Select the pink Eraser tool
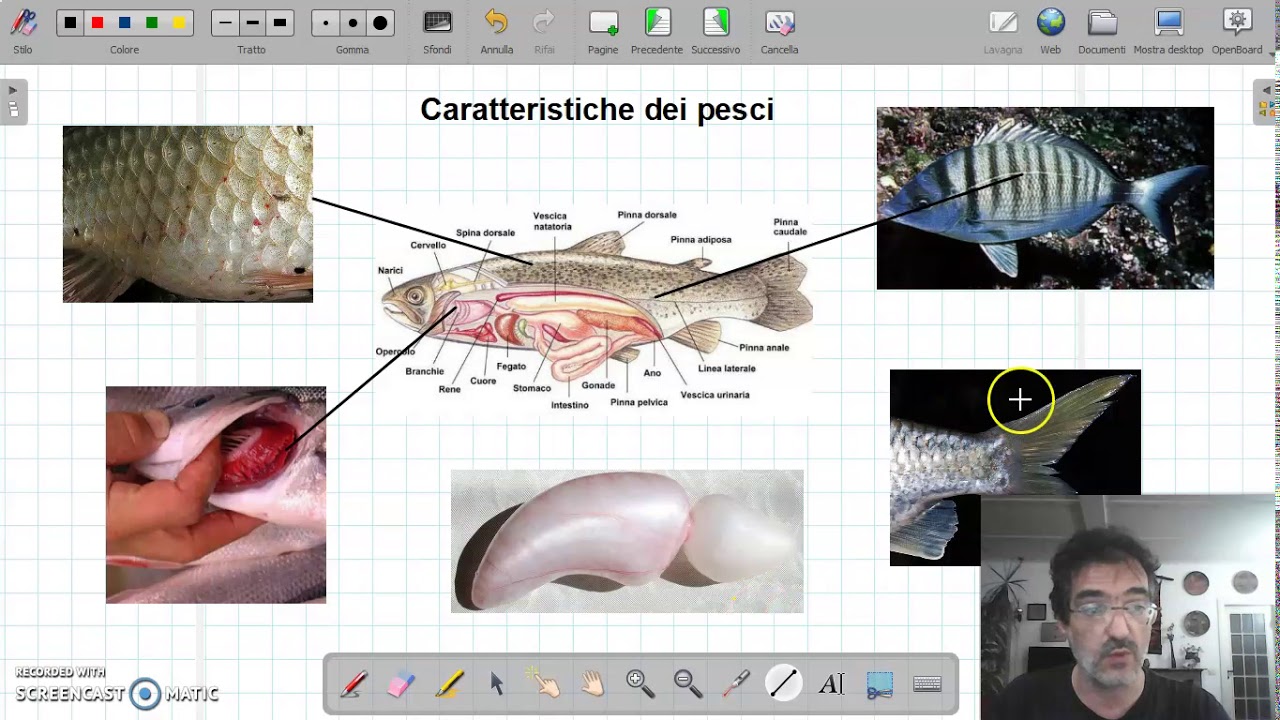The height and width of the screenshot is (720, 1280). point(400,684)
